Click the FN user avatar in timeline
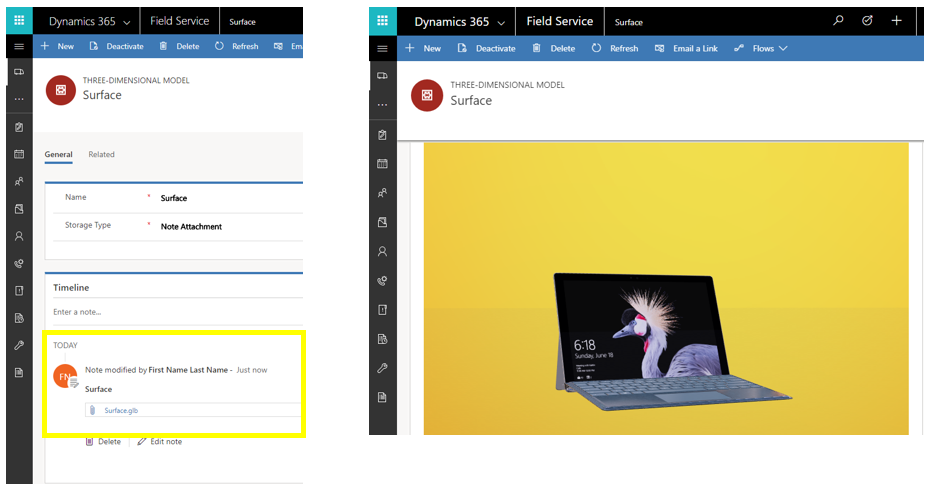This screenshot has width=940, height=490. pos(65,376)
